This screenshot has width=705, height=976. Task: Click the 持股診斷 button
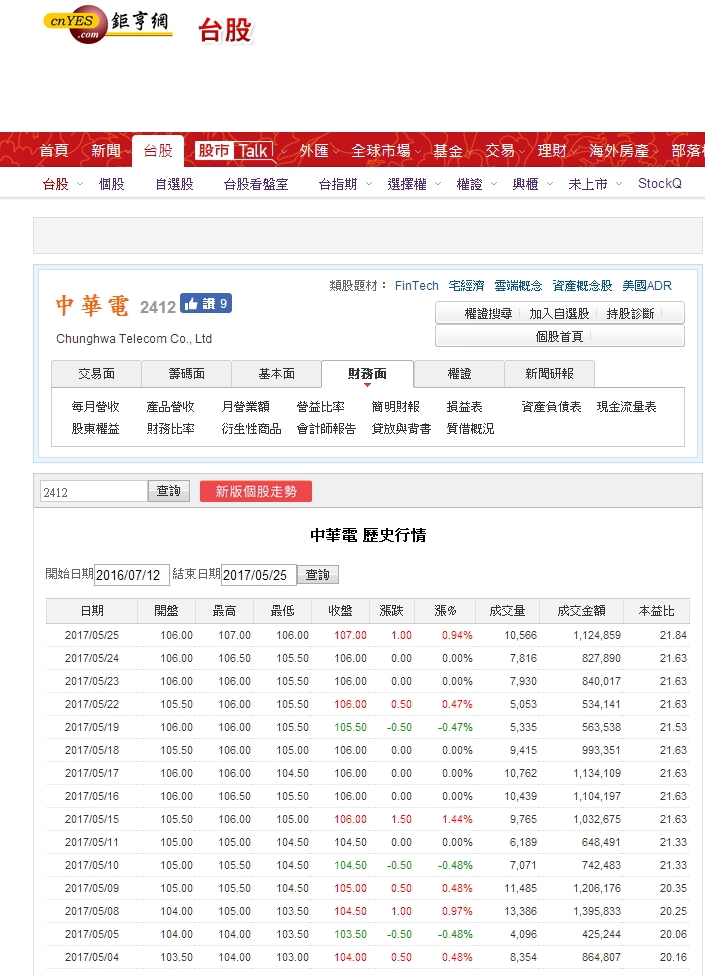630,313
